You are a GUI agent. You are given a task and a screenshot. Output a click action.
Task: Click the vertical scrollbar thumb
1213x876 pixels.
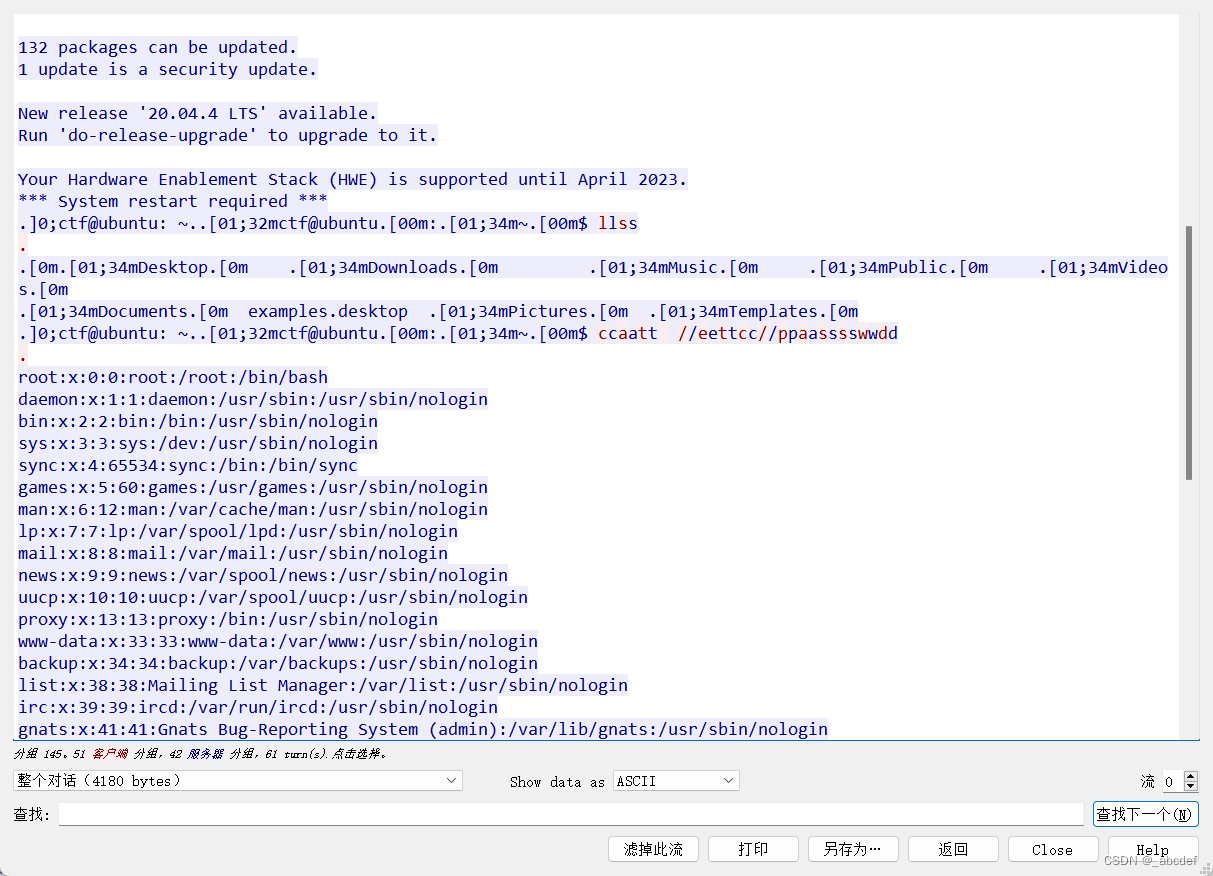(x=1188, y=352)
